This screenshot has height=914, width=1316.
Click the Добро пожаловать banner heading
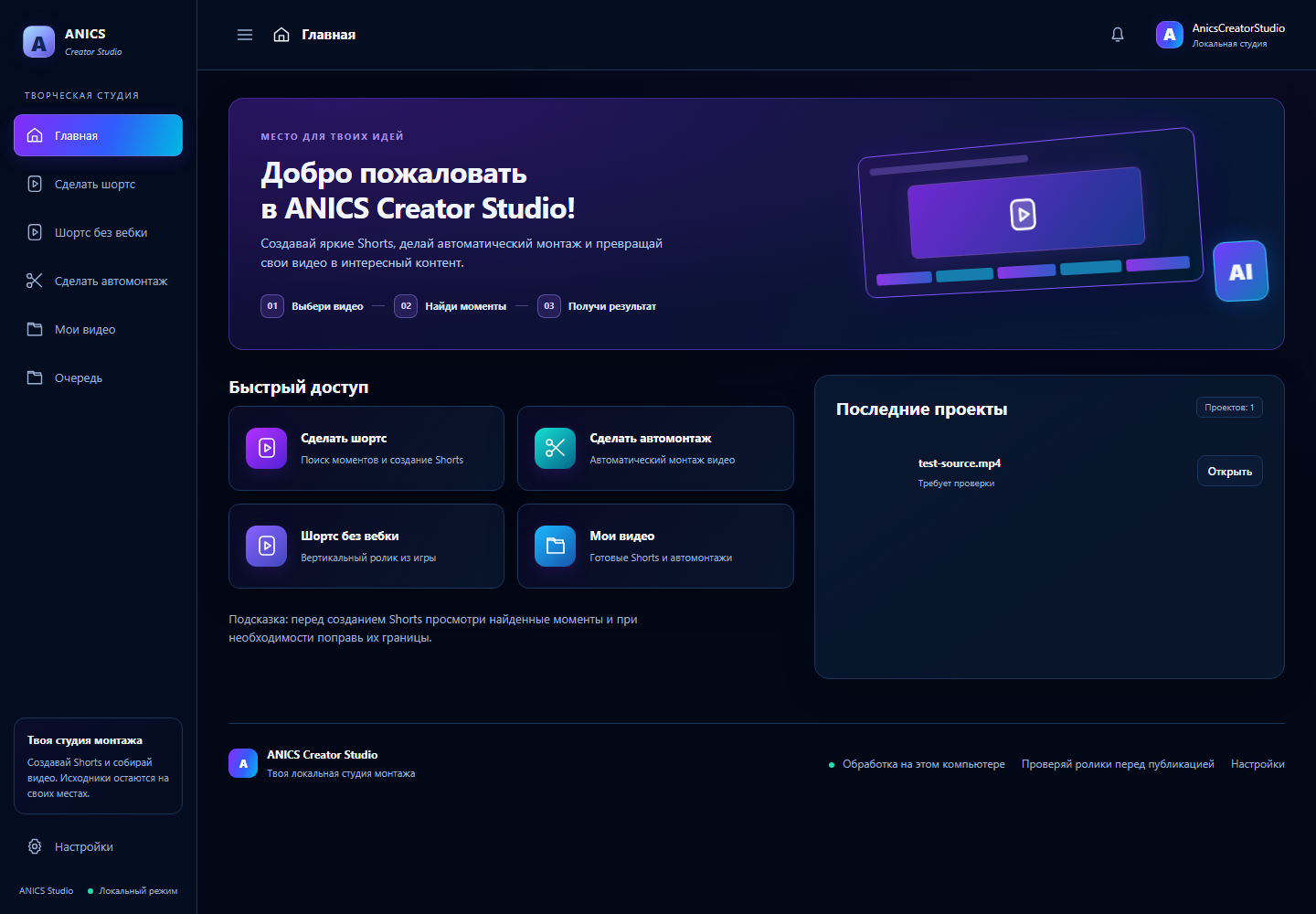click(x=419, y=190)
